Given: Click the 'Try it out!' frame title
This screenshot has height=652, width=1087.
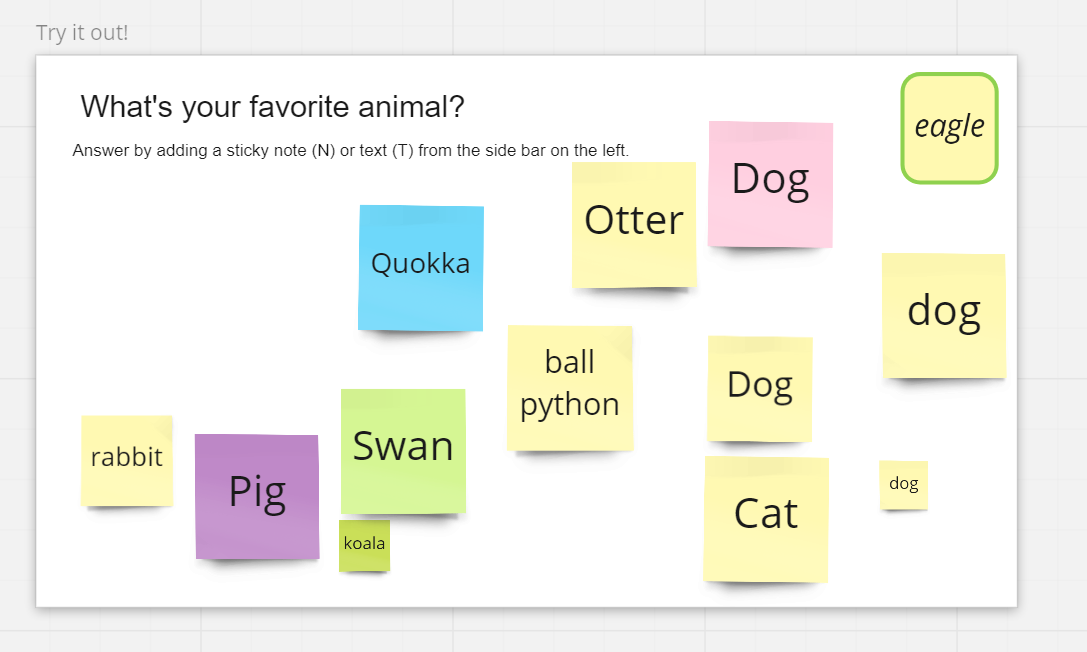Looking at the screenshot, I should tap(82, 33).
